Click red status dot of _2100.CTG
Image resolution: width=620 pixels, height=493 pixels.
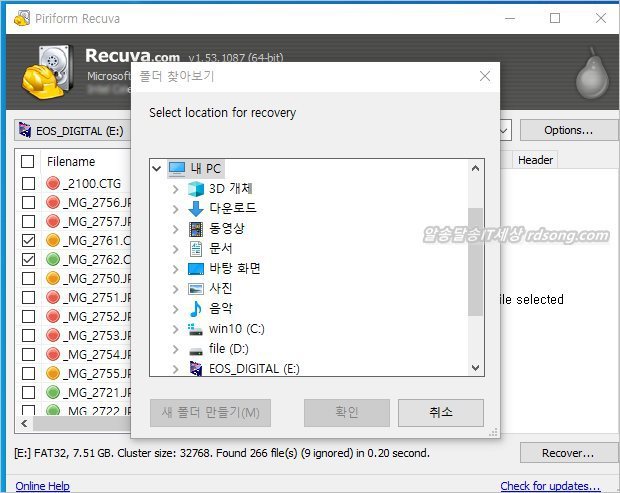[x=53, y=183]
